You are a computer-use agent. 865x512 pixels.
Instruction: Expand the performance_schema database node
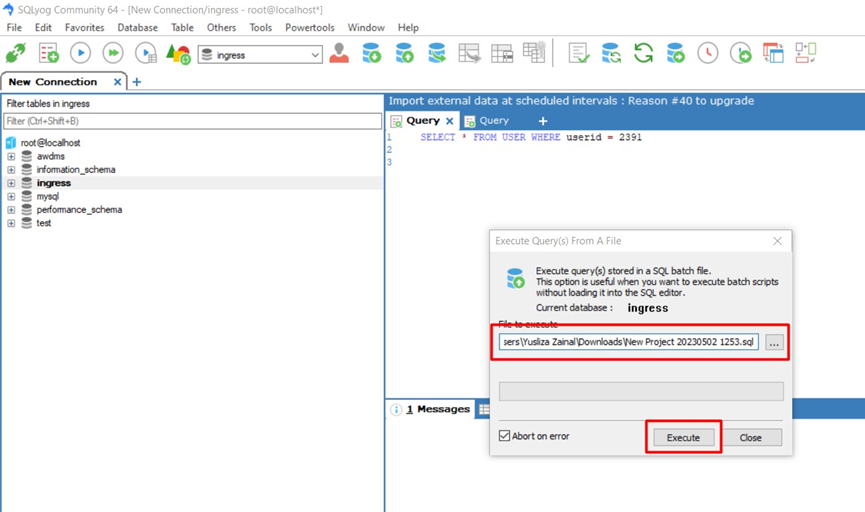[11, 210]
